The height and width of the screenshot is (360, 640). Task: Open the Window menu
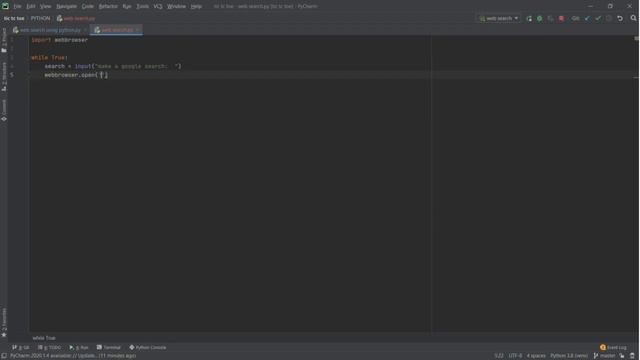pyautogui.click(x=176, y=6)
